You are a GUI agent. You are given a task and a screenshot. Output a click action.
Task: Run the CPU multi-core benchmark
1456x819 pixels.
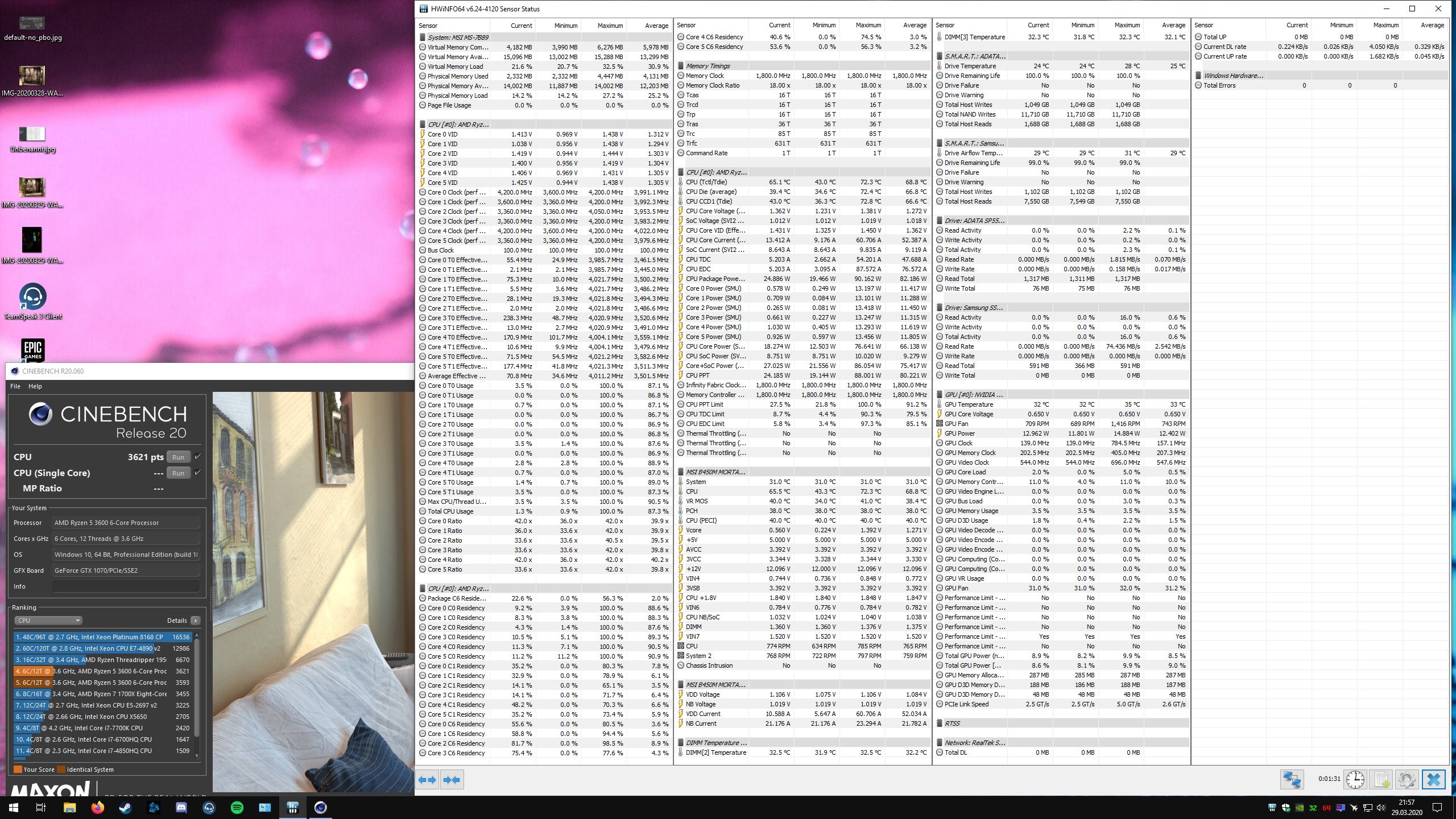tap(178, 457)
